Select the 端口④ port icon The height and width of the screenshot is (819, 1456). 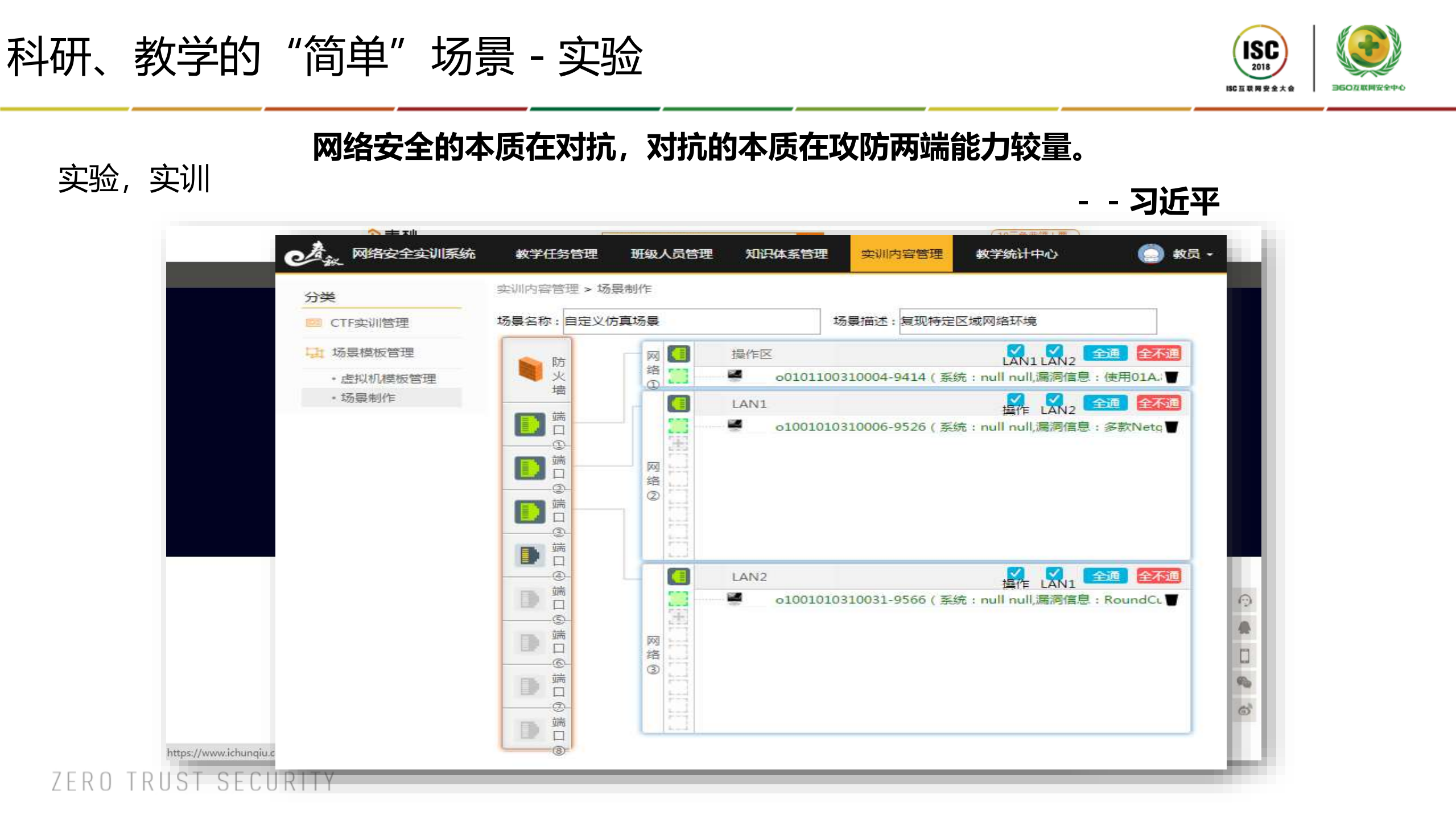(529, 555)
